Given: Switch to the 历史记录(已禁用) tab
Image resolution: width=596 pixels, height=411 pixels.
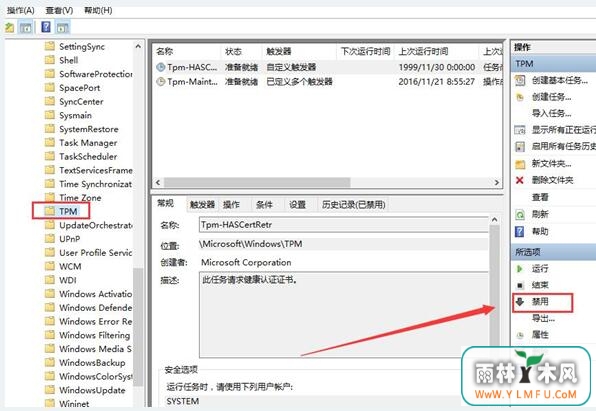Looking at the screenshot, I should pyautogui.click(x=353, y=205).
